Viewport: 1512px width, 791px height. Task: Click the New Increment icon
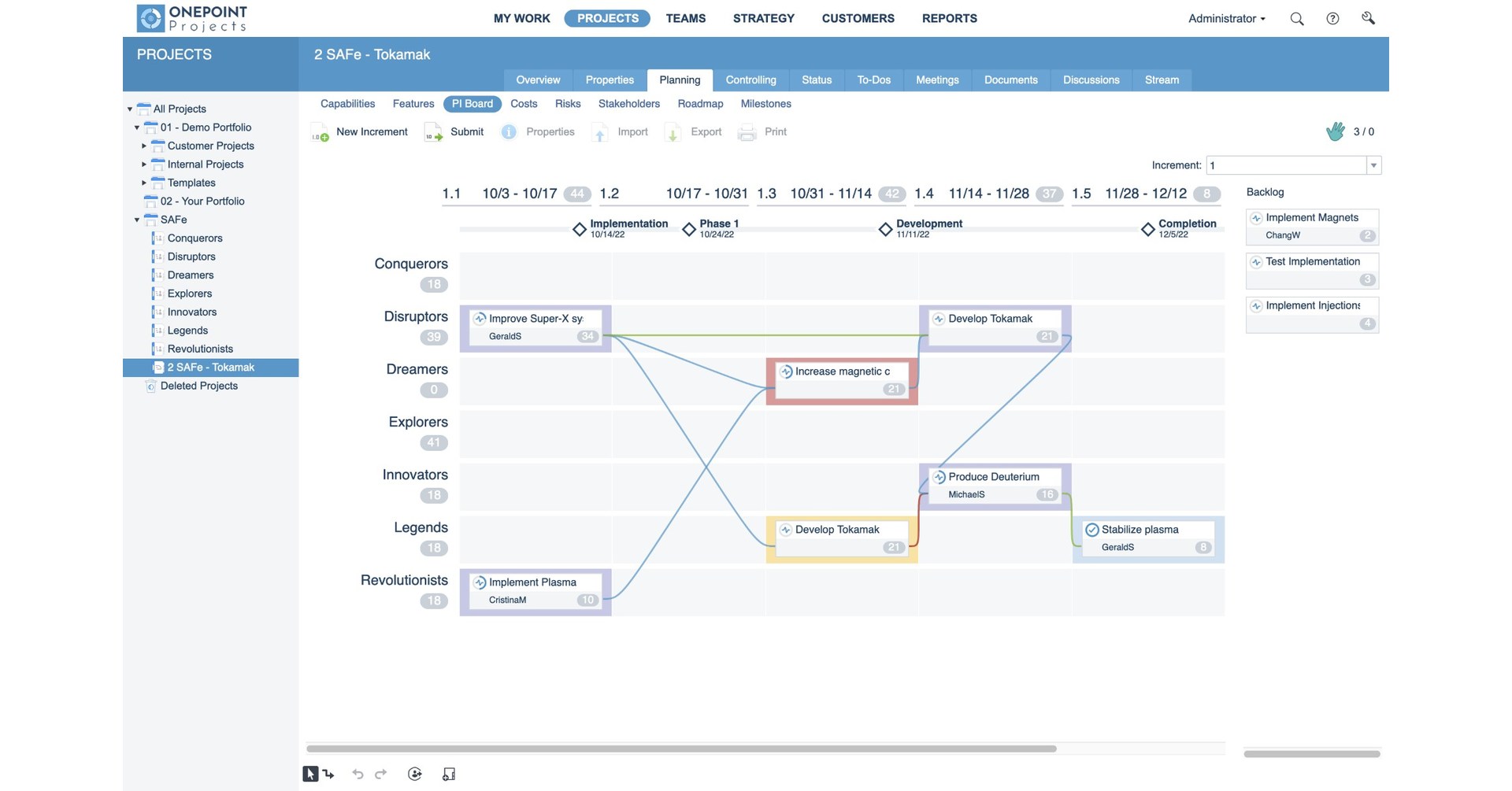point(319,131)
